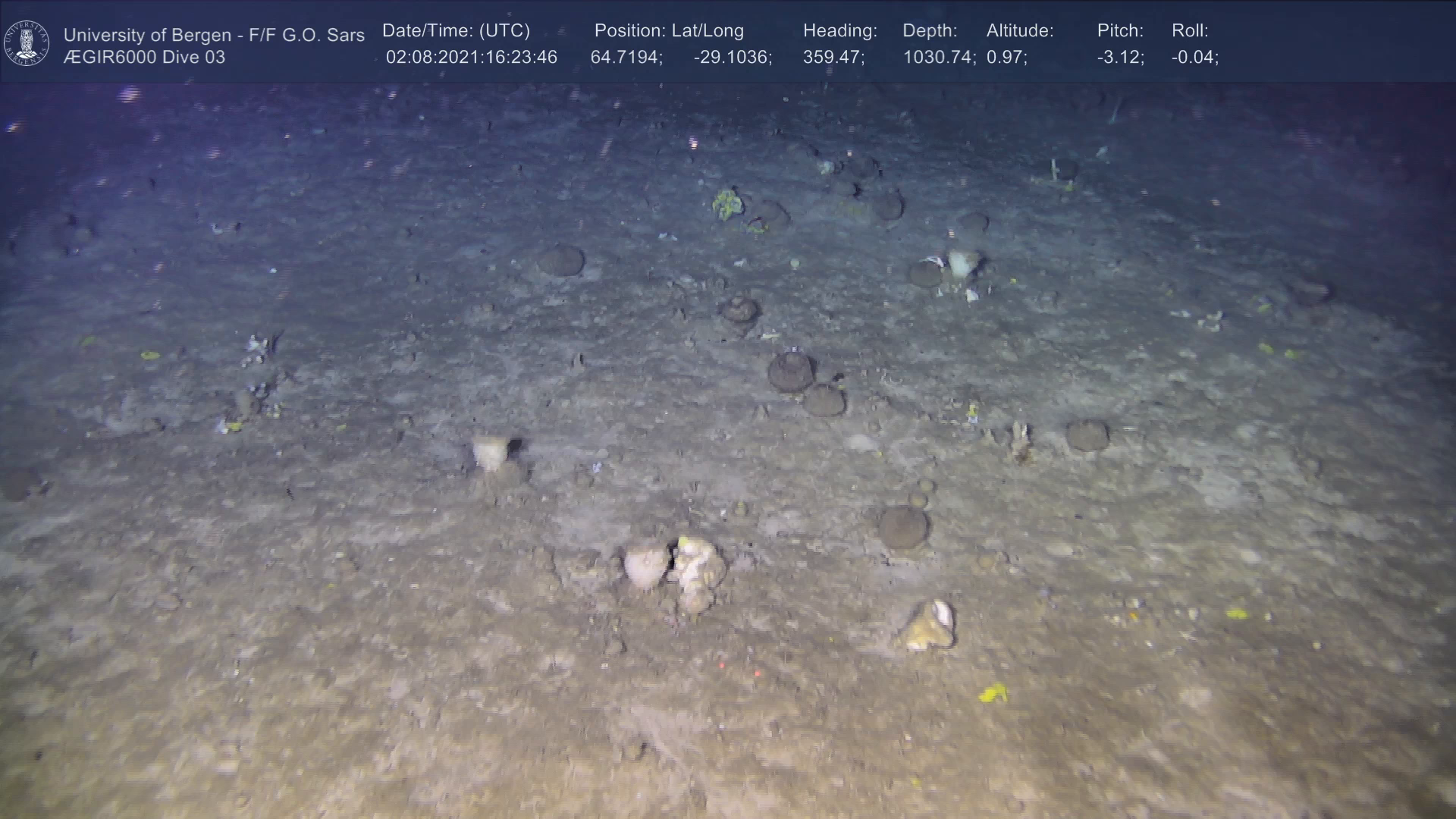Click the Date/Time (UTC) label
The image size is (1456, 819).
tap(456, 31)
